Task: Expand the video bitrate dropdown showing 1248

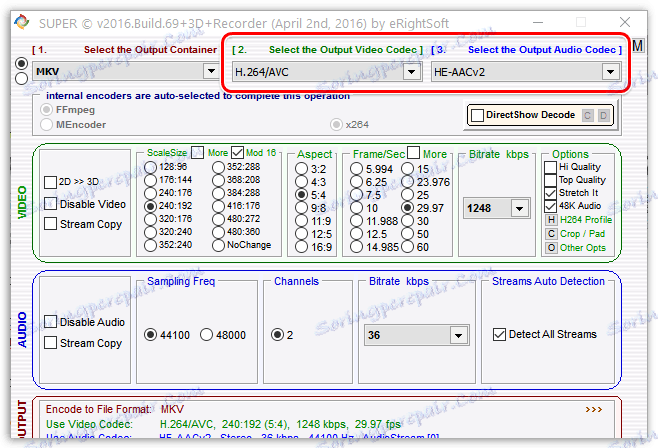Action: pos(520,208)
